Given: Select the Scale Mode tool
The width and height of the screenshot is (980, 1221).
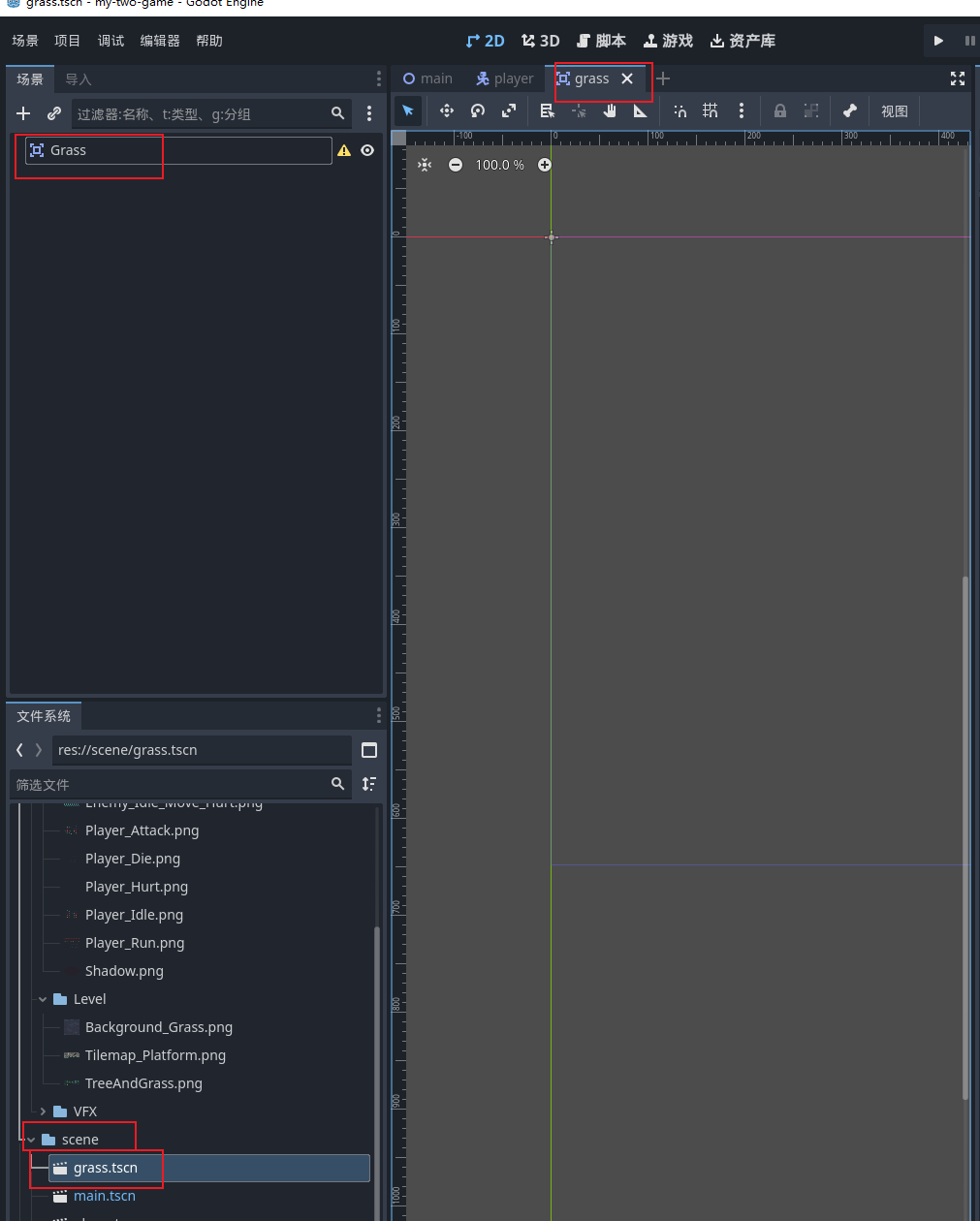Looking at the screenshot, I should pos(508,110).
